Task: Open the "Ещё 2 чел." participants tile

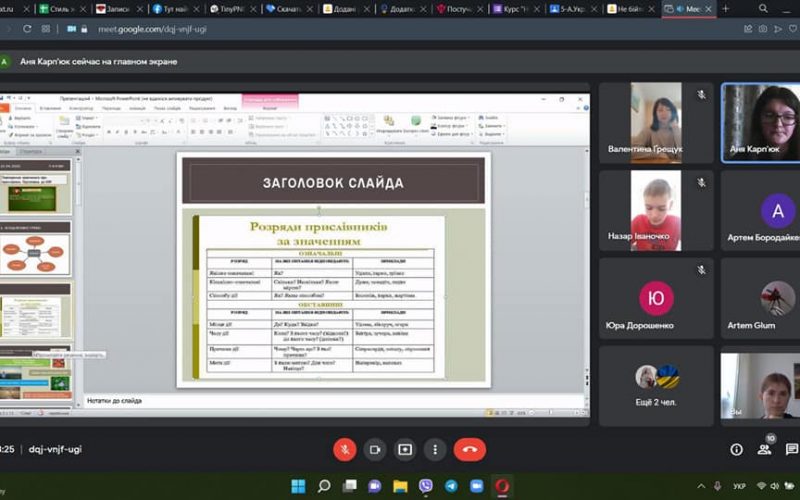Action: (x=656, y=385)
